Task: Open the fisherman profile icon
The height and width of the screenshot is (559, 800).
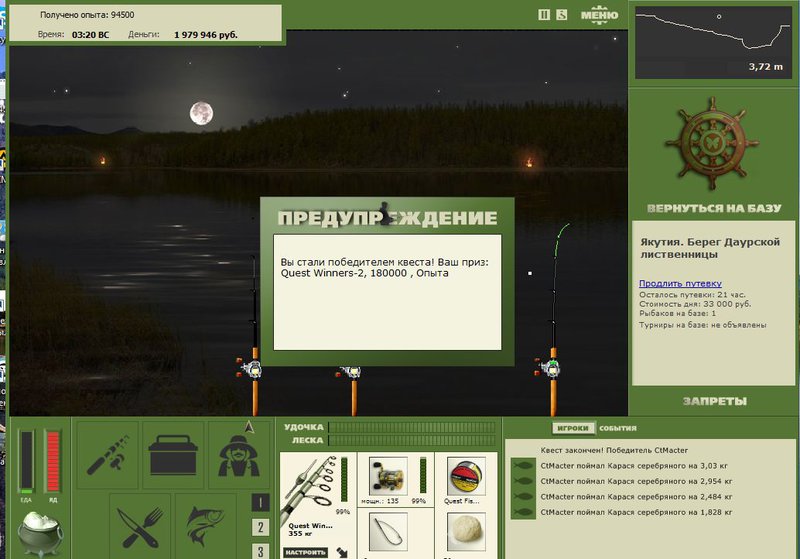Action: click(239, 456)
